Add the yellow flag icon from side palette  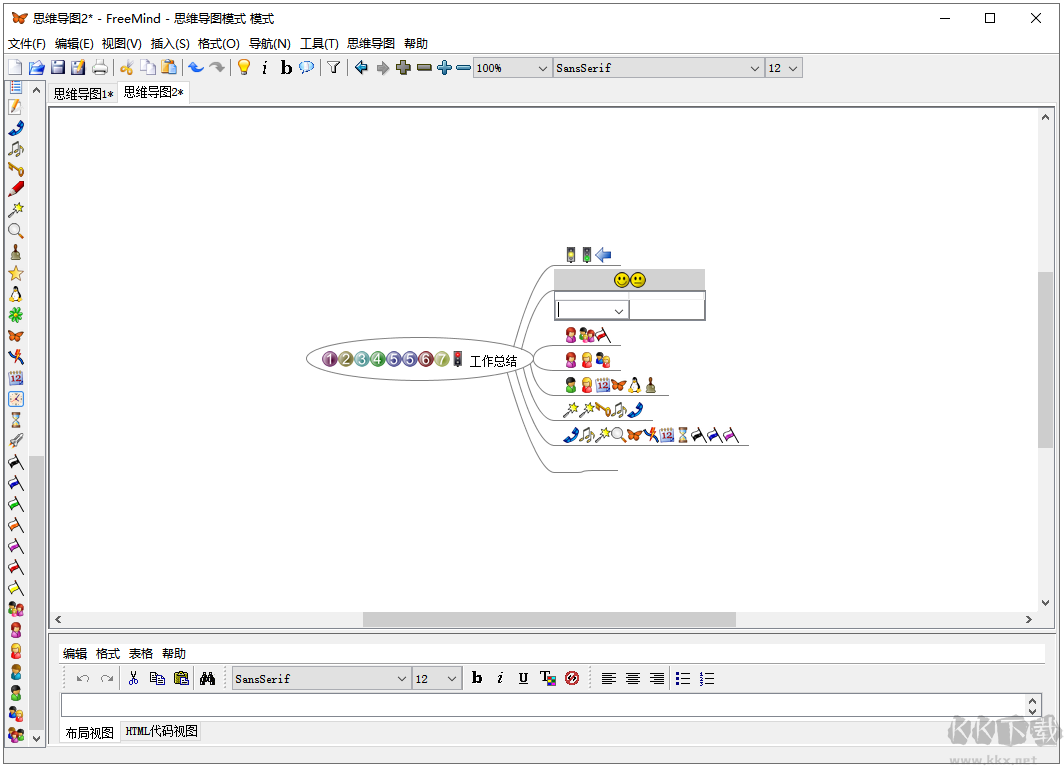[16, 588]
